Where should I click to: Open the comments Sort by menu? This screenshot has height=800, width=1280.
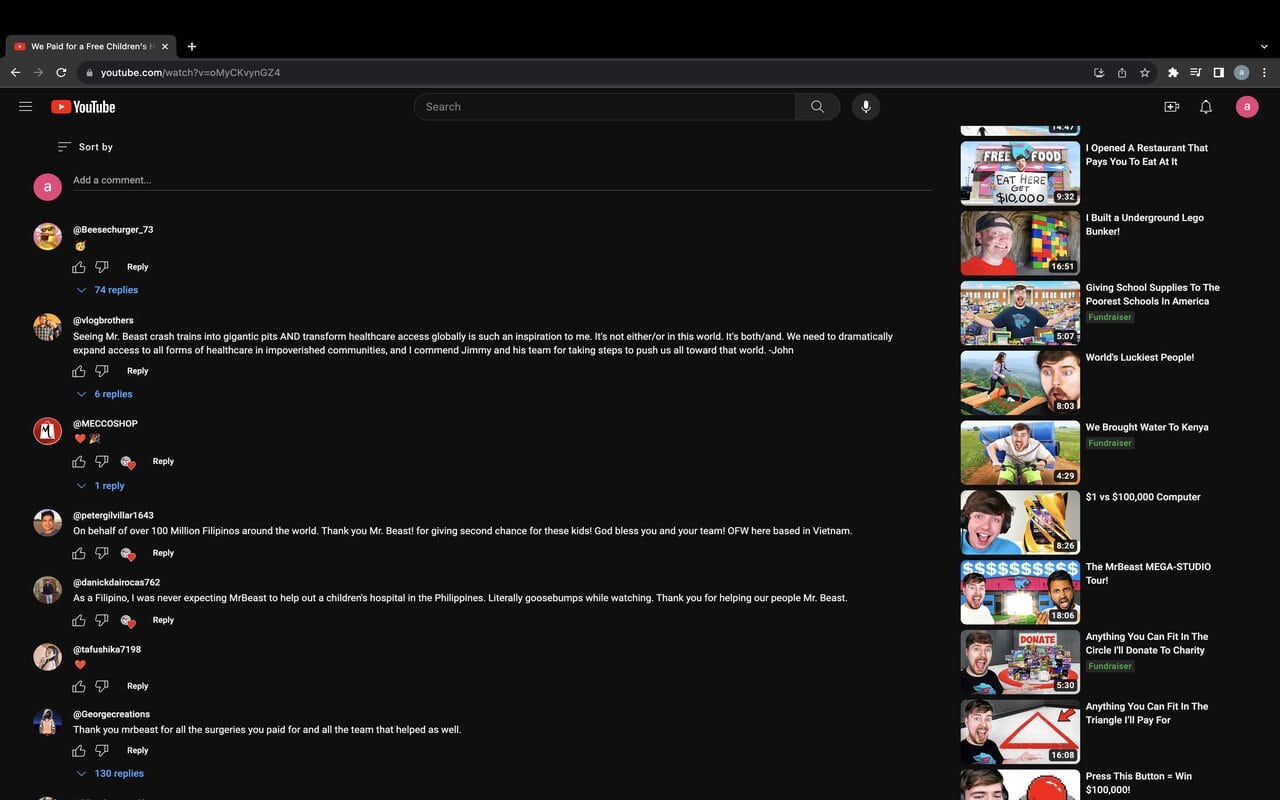pos(85,146)
